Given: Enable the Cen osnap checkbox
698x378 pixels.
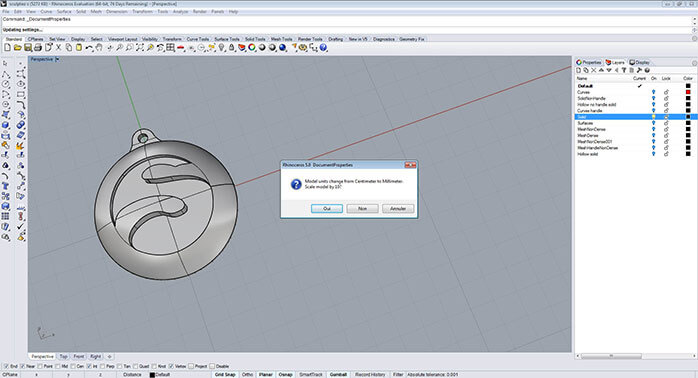Looking at the screenshot, I should 73,366.
